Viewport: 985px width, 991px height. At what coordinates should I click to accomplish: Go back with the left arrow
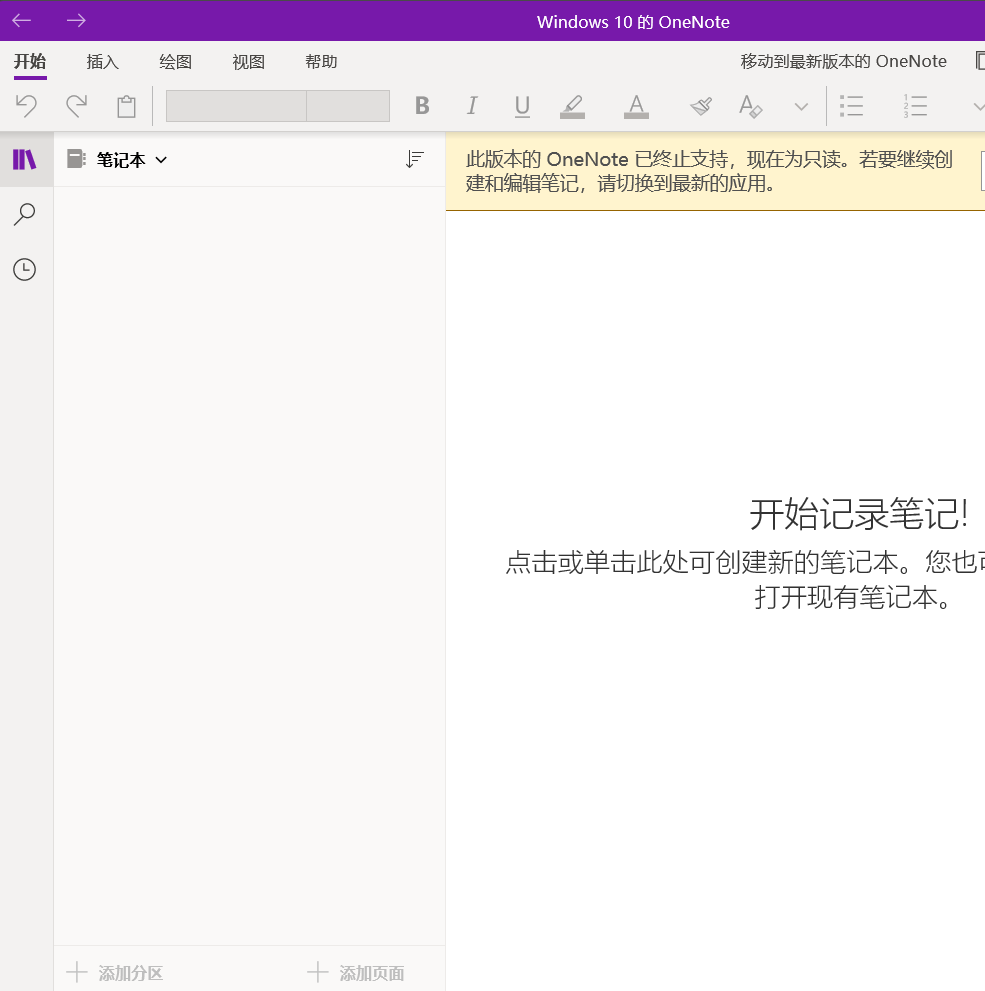tap(21, 21)
